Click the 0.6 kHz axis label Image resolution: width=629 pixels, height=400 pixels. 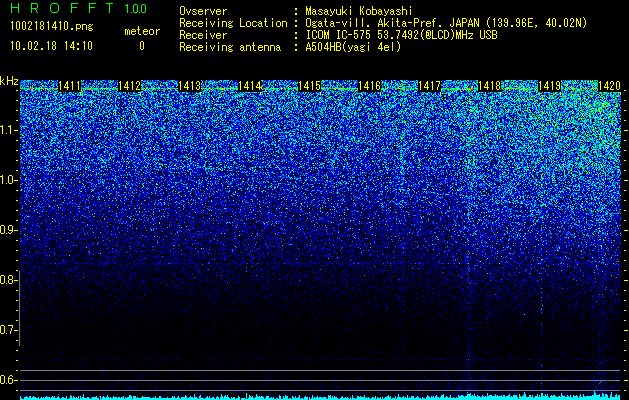point(8,380)
